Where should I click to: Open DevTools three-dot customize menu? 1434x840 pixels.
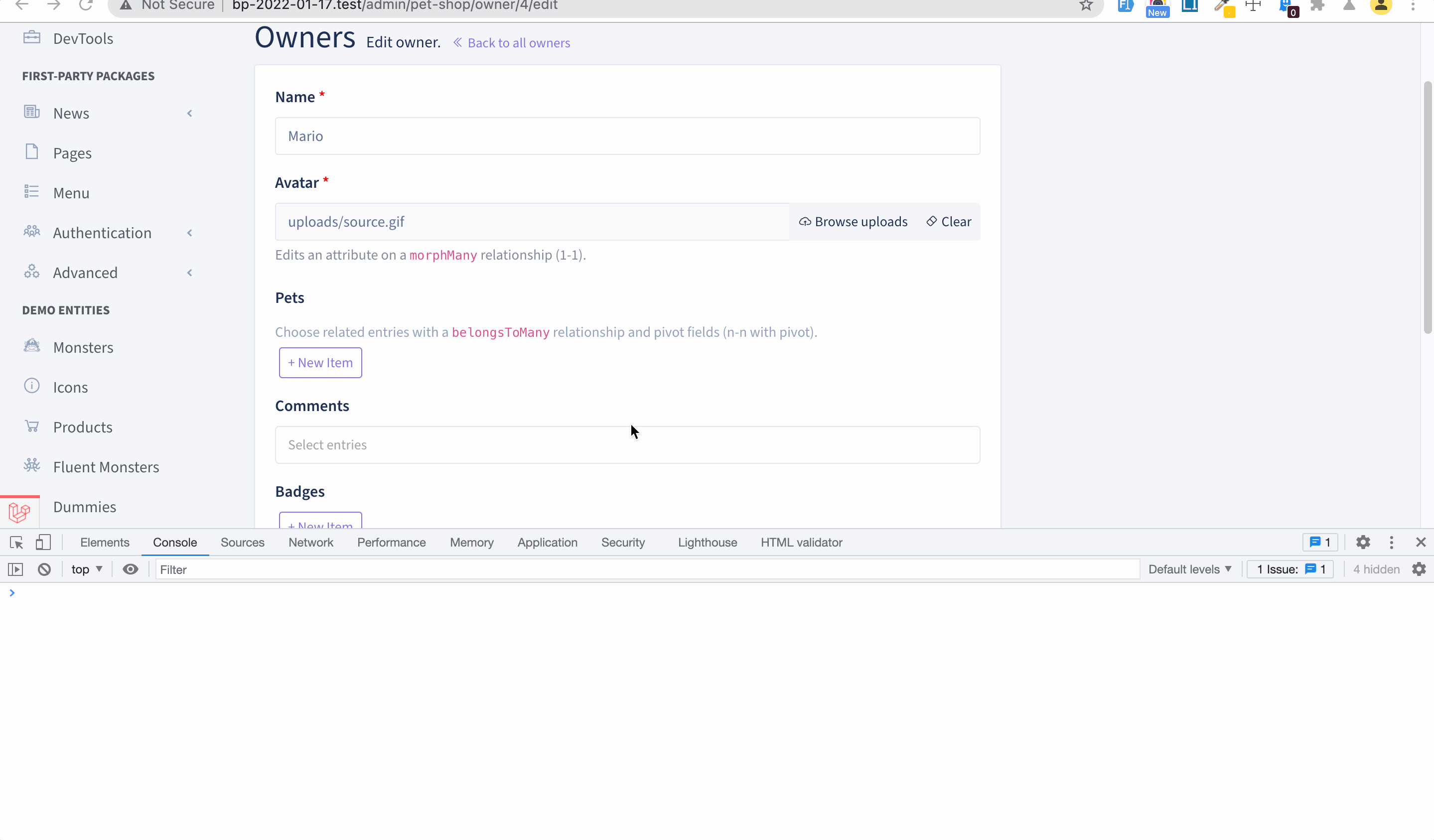click(x=1392, y=543)
